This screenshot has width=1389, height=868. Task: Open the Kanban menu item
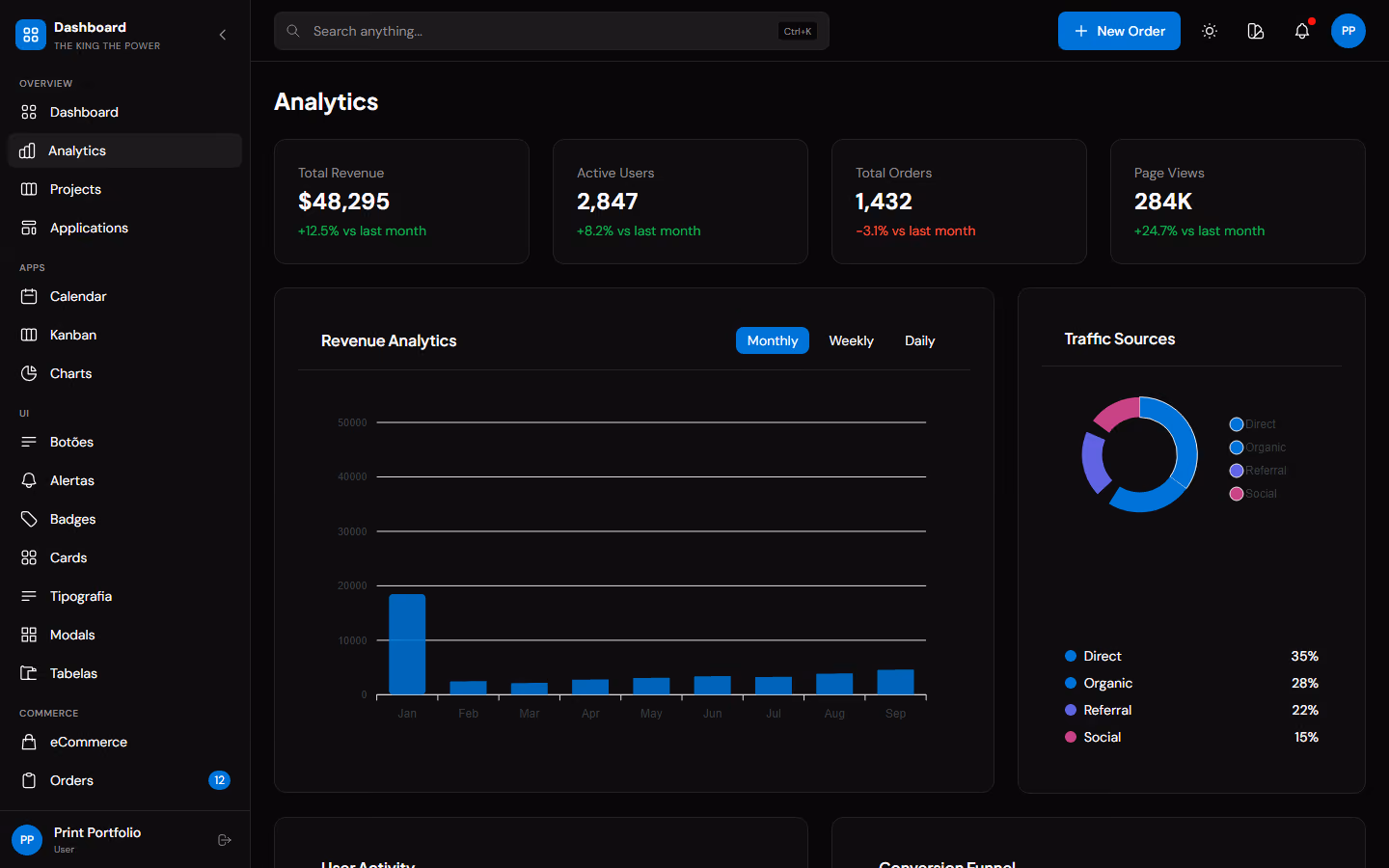coord(125,335)
